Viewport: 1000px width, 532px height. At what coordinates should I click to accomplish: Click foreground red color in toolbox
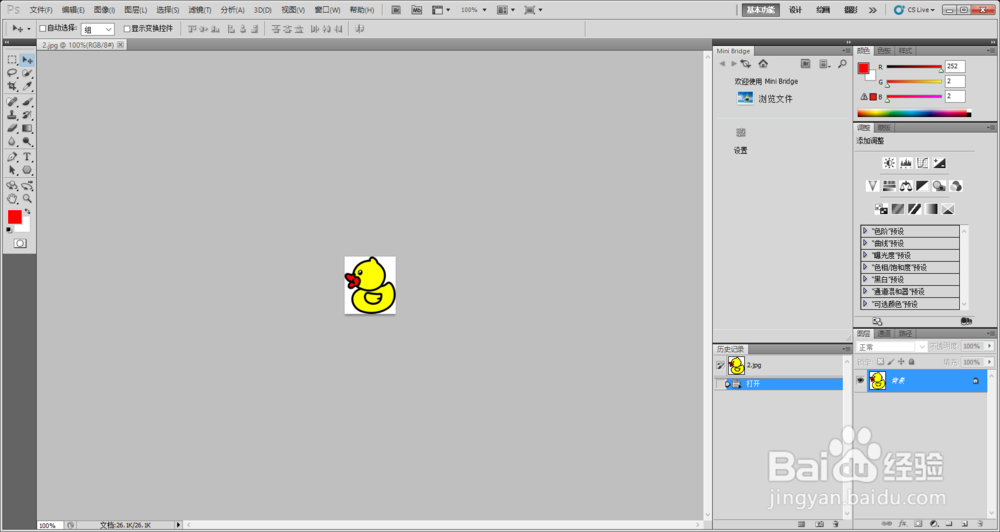15,218
